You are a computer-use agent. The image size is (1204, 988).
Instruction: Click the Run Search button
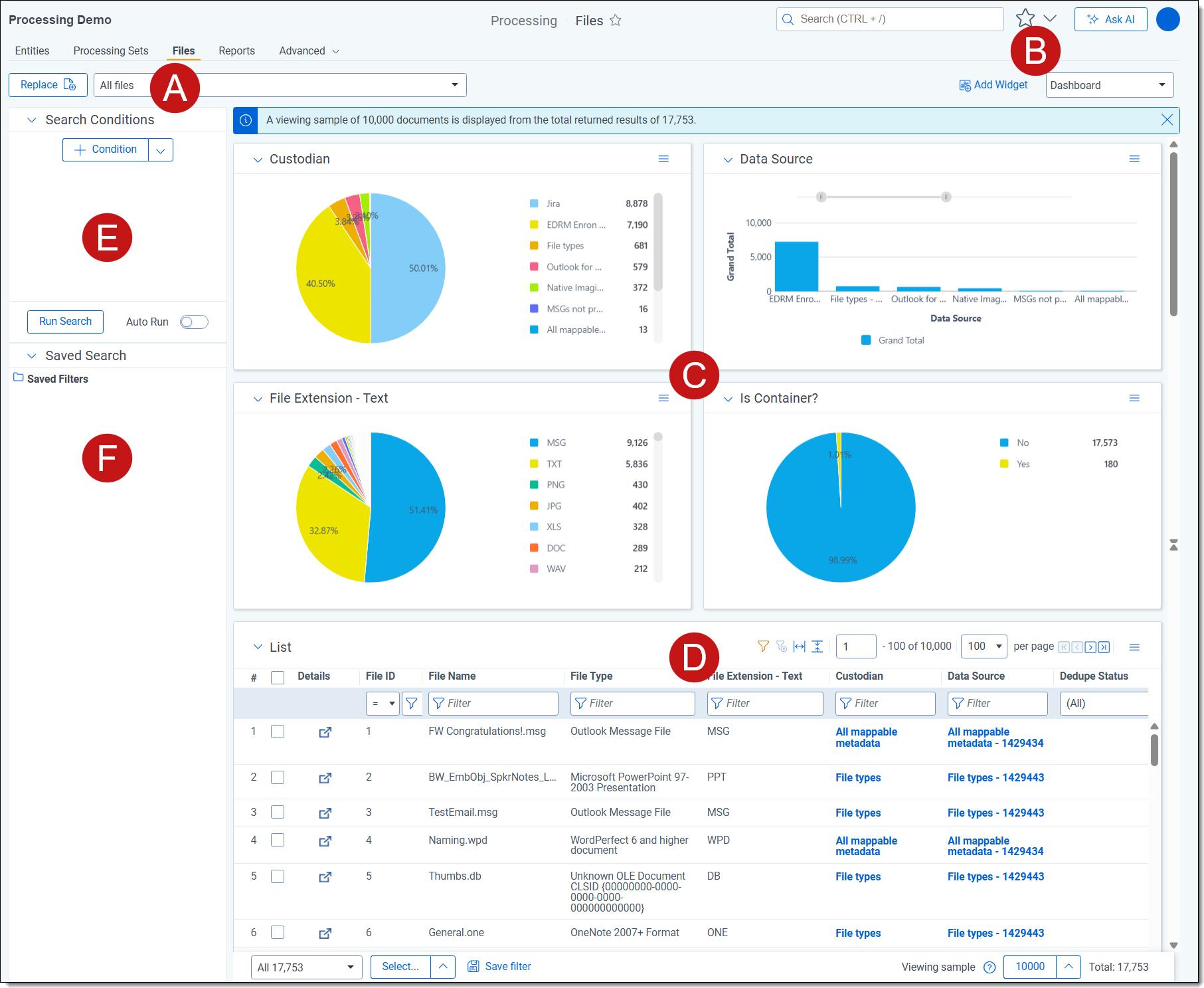[65, 322]
